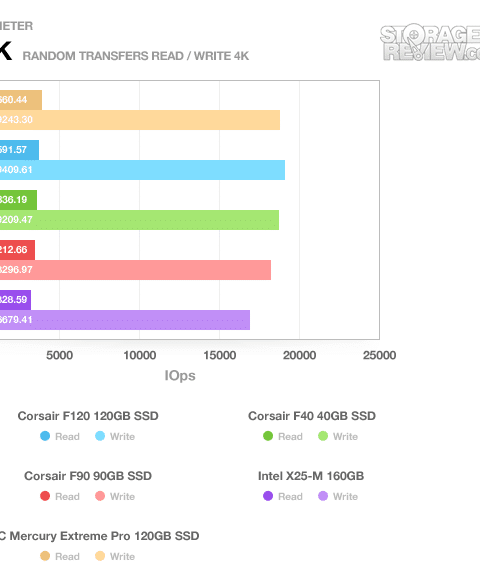Click the 'Write' label under Corsair F120
This screenshot has width=480, height=580.
[x=122, y=436]
